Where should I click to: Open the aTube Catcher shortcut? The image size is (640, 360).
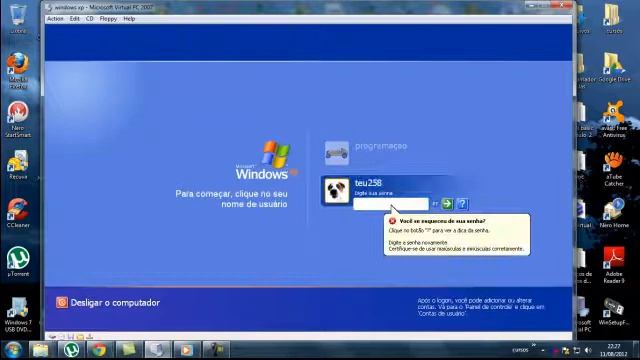[x=614, y=168]
